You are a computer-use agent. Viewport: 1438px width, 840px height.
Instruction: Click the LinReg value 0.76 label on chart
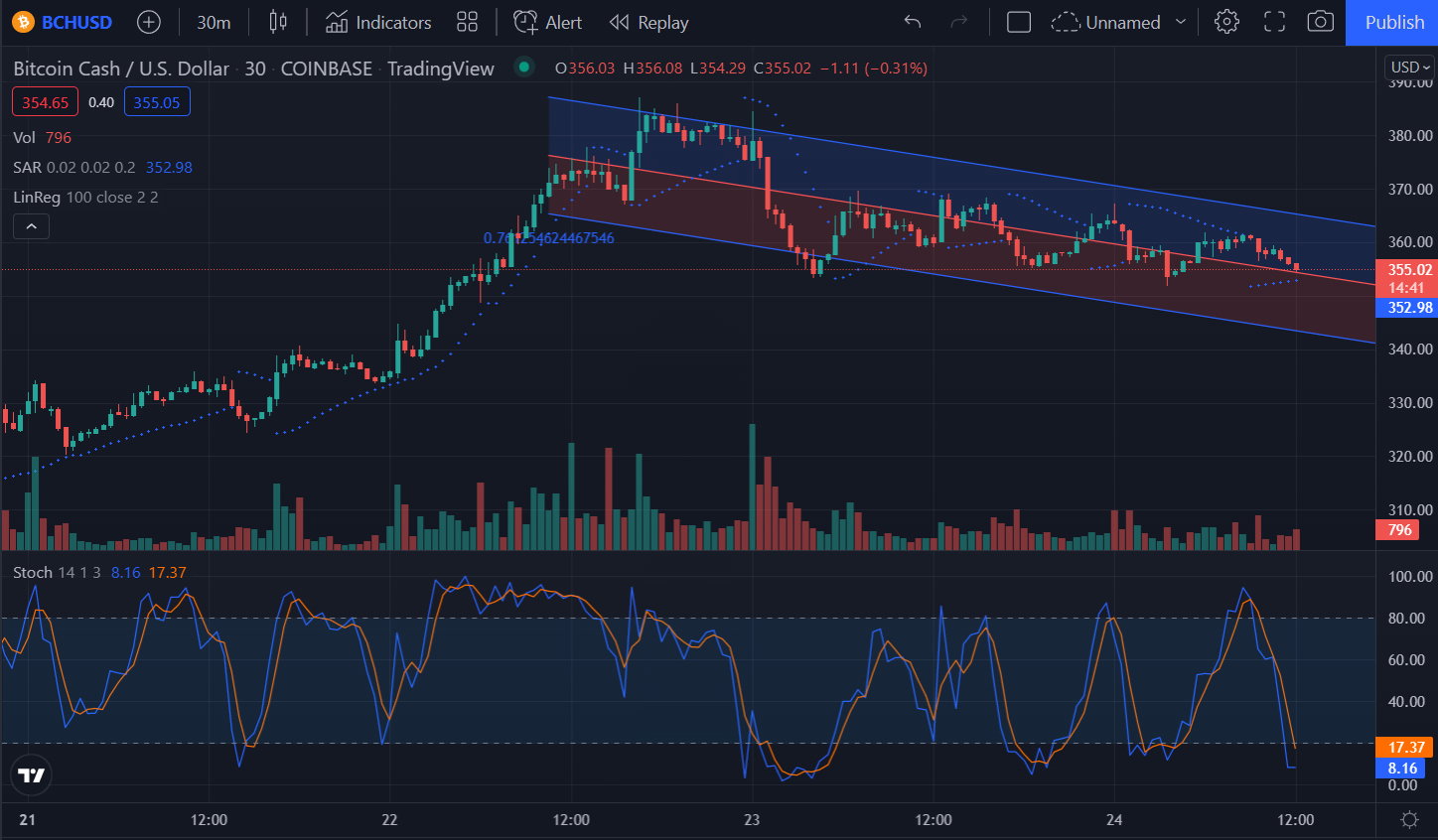pos(548,238)
